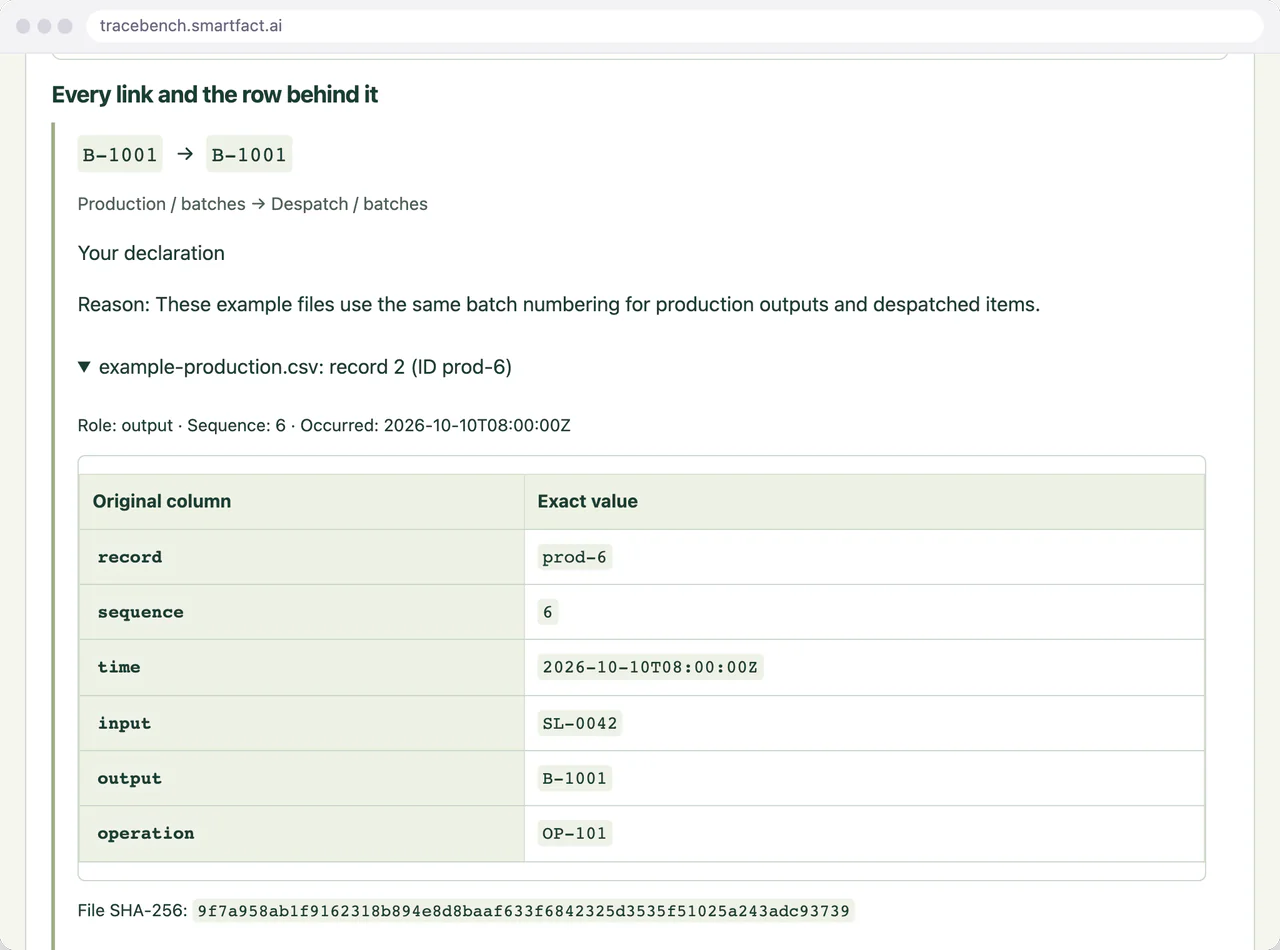Select the sequence value 6 in table
This screenshot has height=950, width=1280.
click(x=548, y=612)
